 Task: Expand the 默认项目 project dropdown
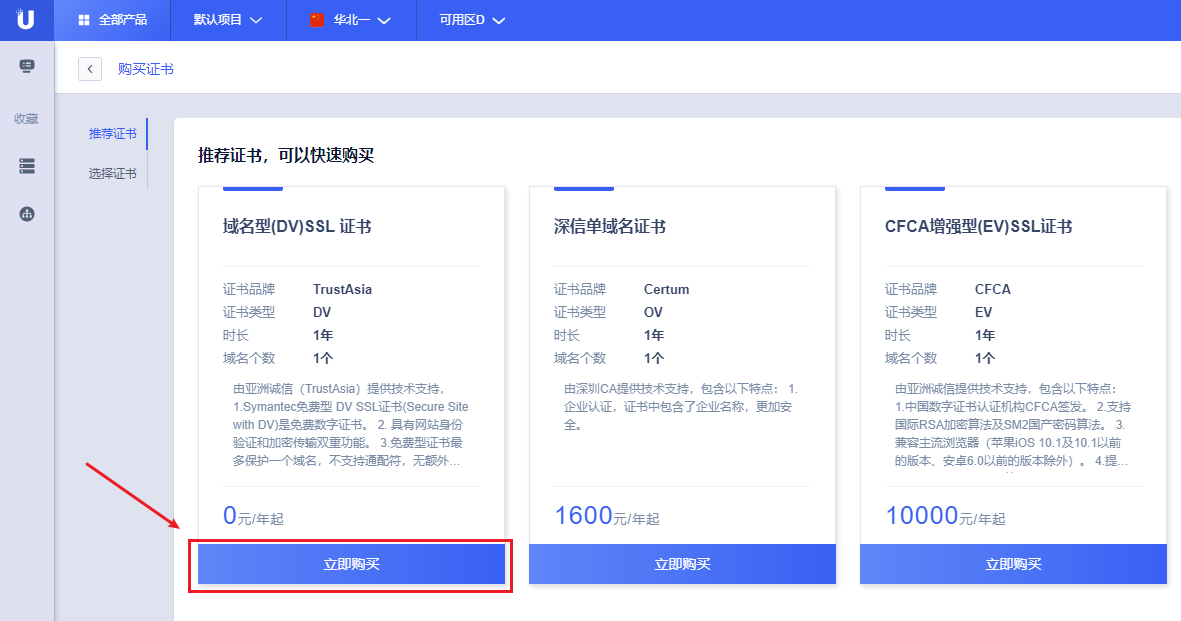[227, 20]
